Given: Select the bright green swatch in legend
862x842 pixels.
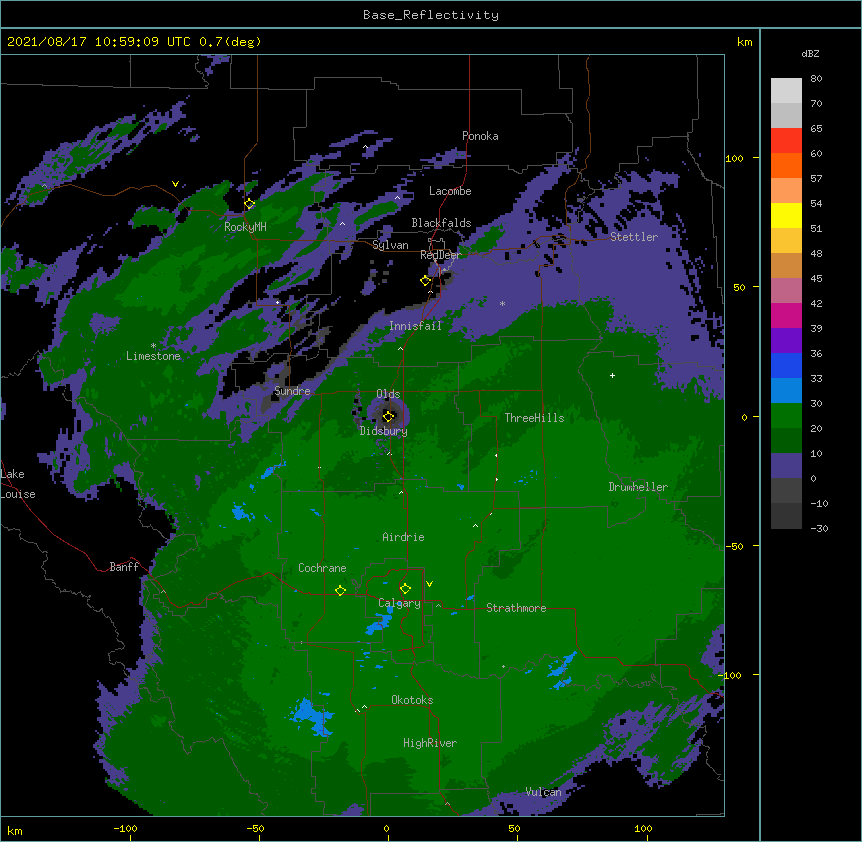Looking at the screenshot, I should point(786,416).
